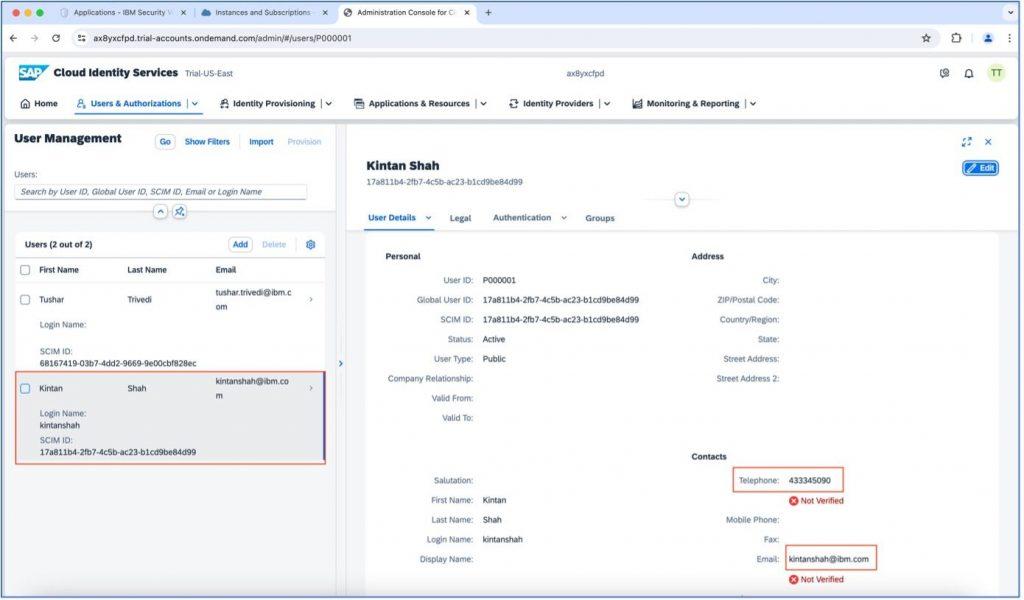The height and width of the screenshot is (600, 1024).
Task: Toggle the select-all users checkbox
Action: (25, 270)
